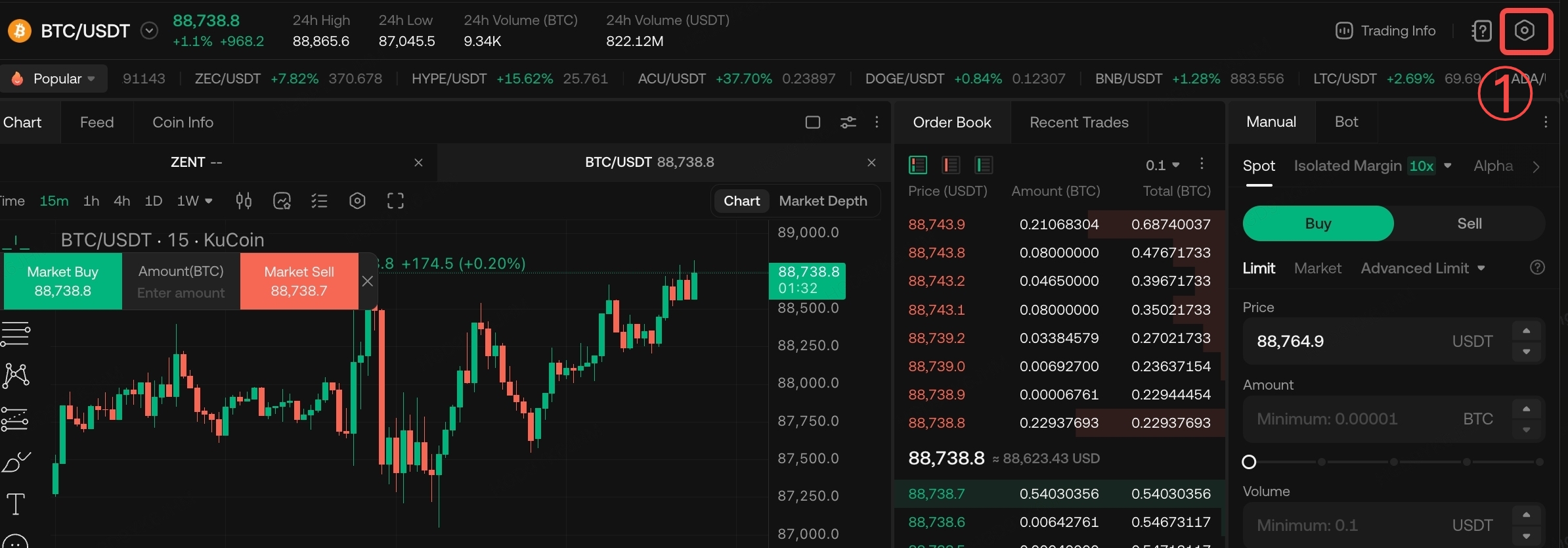1568x548 pixels.
Task: Click the amount percentage slider handle
Action: [1249, 462]
